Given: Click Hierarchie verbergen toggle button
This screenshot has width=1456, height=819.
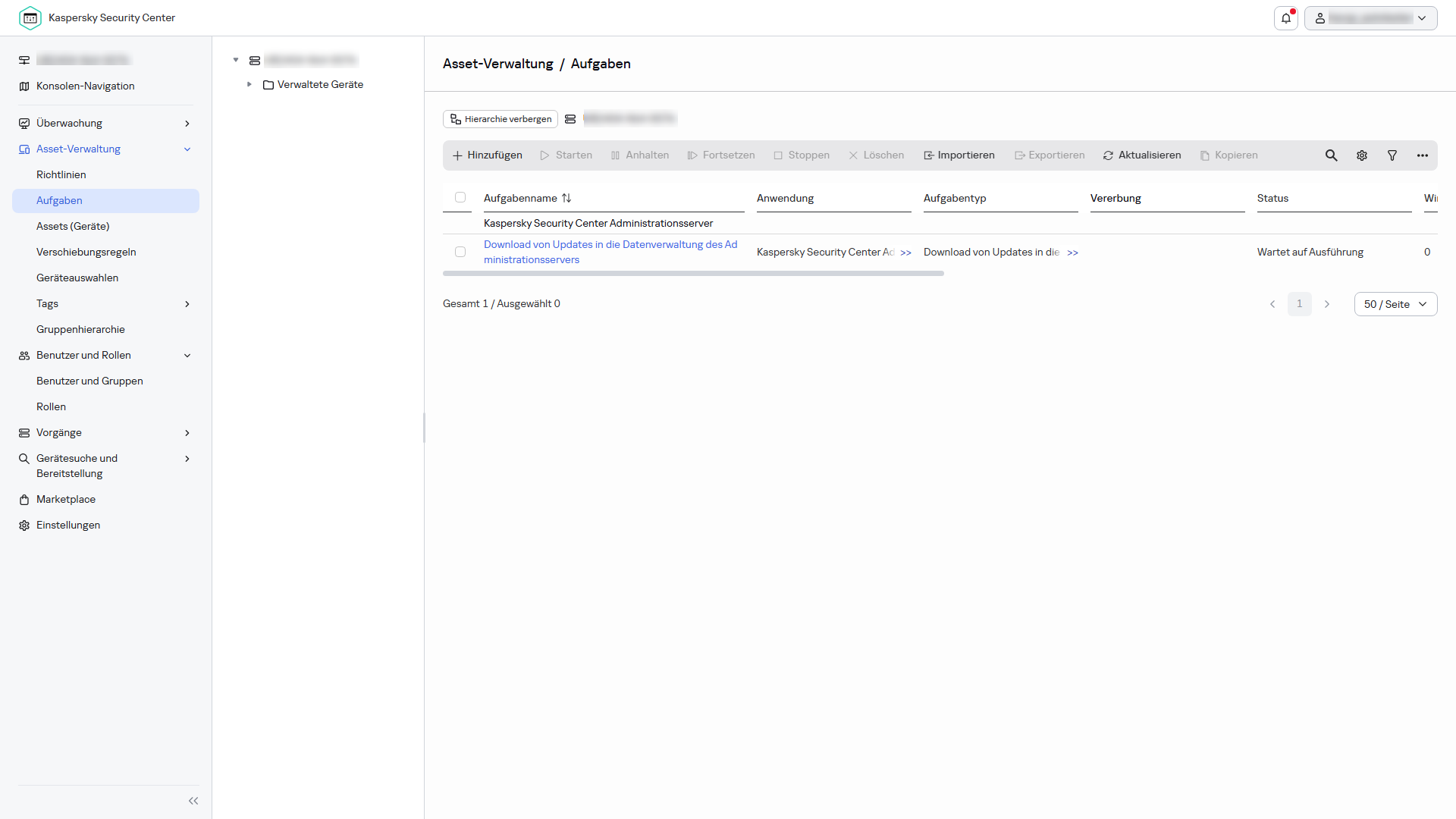Looking at the screenshot, I should (x=500, y=119).
